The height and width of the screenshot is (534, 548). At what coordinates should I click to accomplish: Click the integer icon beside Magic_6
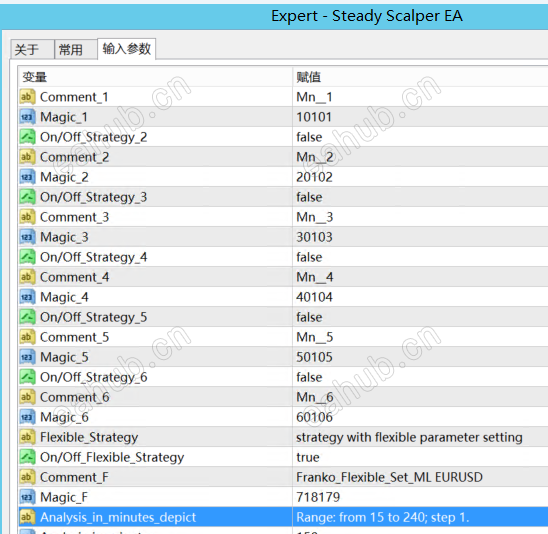27,417
